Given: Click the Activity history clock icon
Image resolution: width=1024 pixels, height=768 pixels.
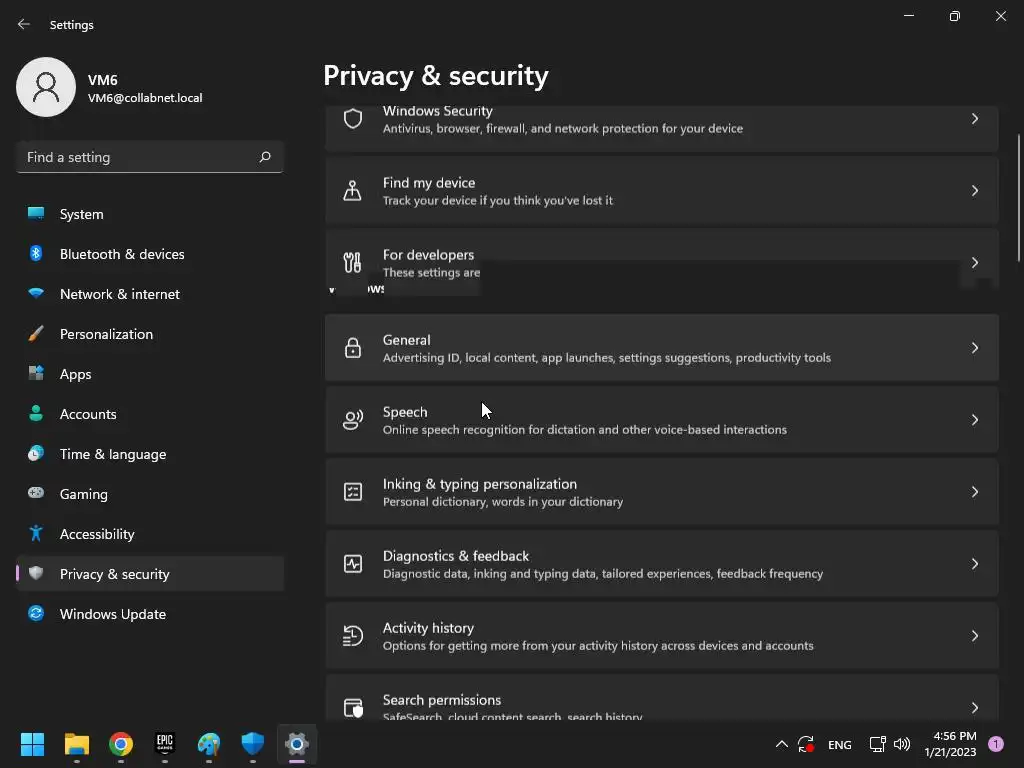Looking at the screenshot, I should coord(353,635).
